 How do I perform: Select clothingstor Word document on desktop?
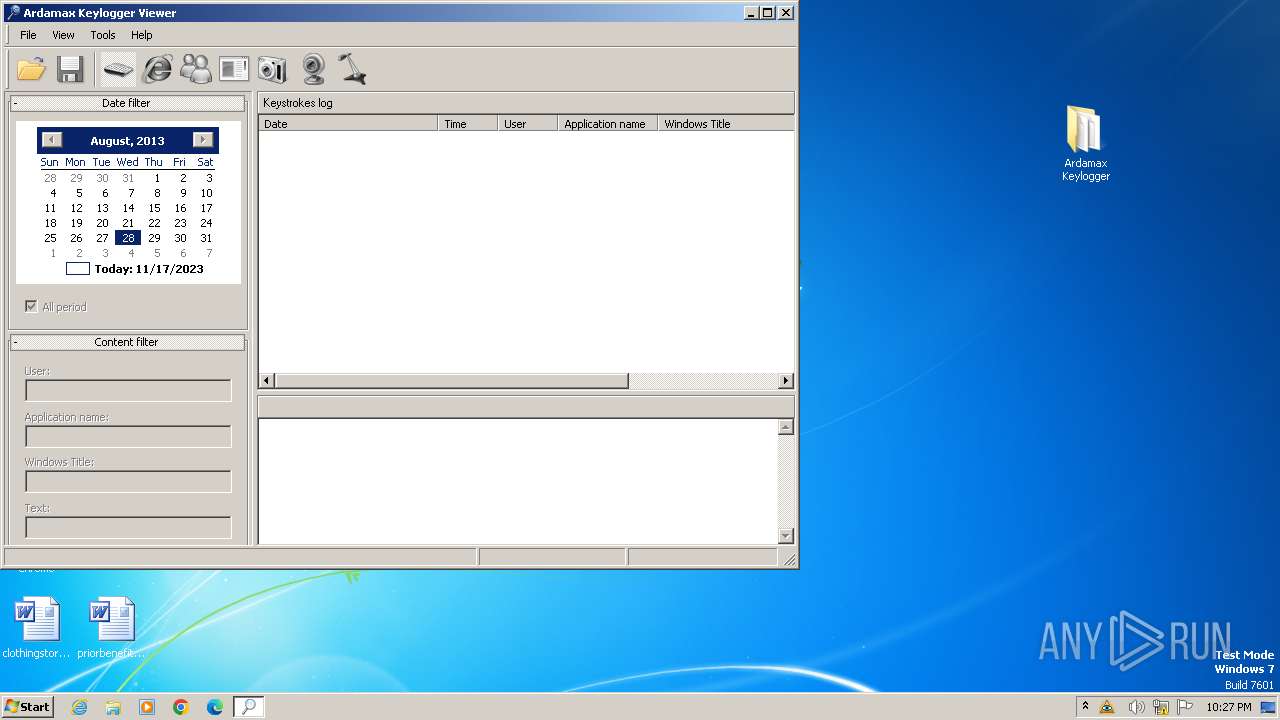[37, 627]
